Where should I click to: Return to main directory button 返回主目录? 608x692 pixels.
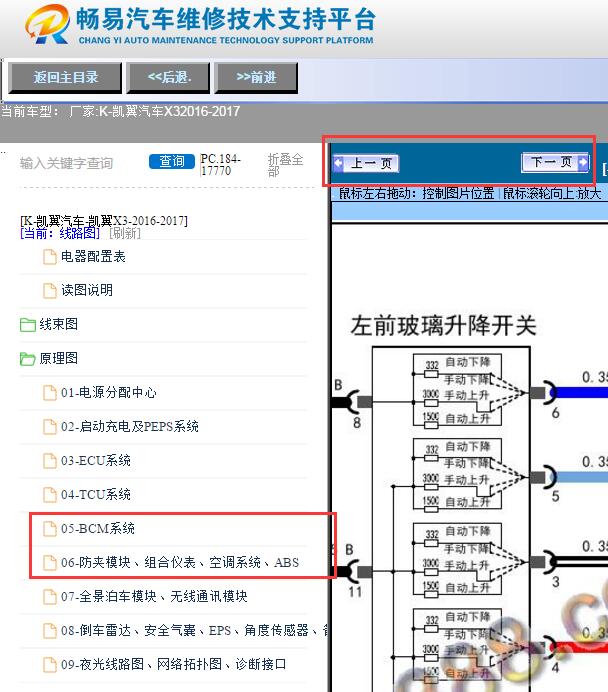tap(65, 78)
